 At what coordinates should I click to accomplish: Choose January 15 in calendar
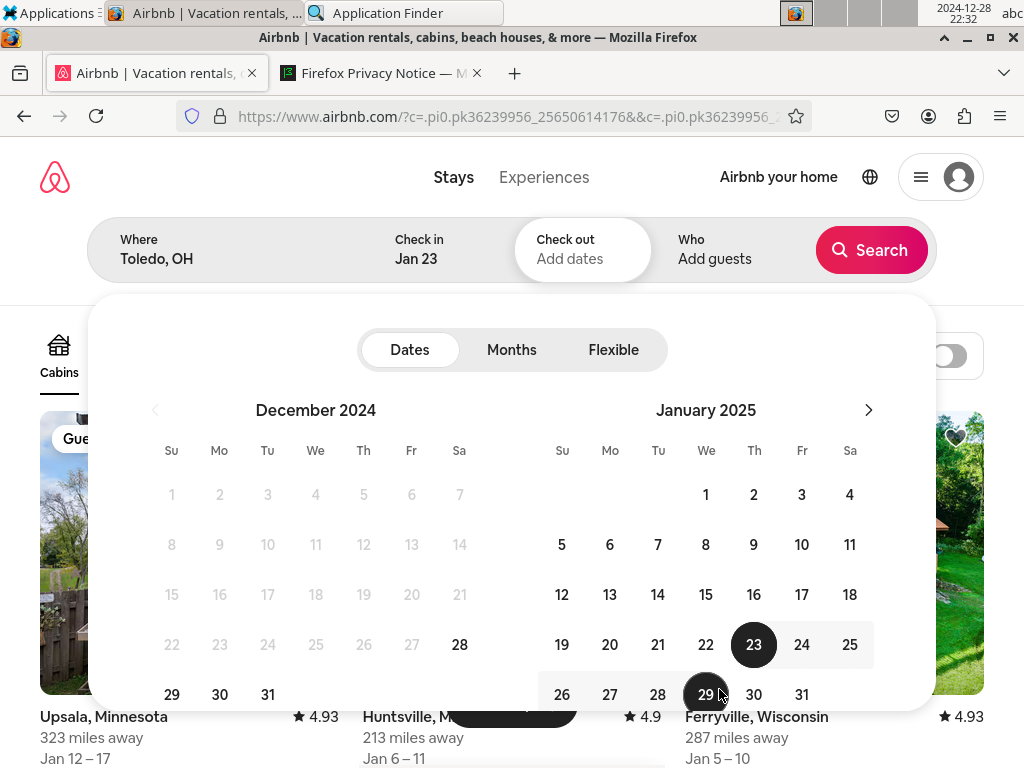point(706,594)
